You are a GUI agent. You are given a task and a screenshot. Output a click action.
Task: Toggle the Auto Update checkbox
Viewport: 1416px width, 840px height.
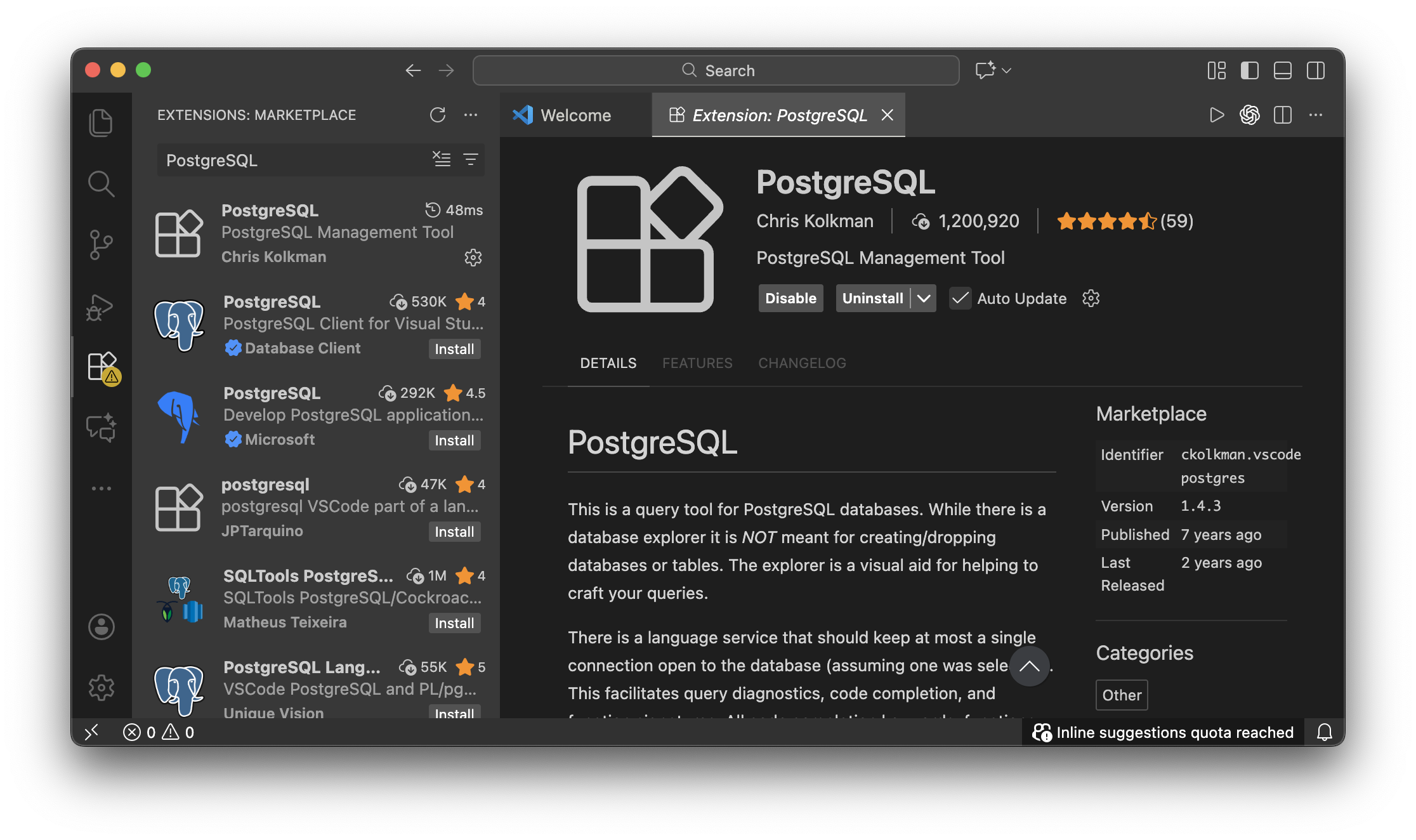[960, 298]
